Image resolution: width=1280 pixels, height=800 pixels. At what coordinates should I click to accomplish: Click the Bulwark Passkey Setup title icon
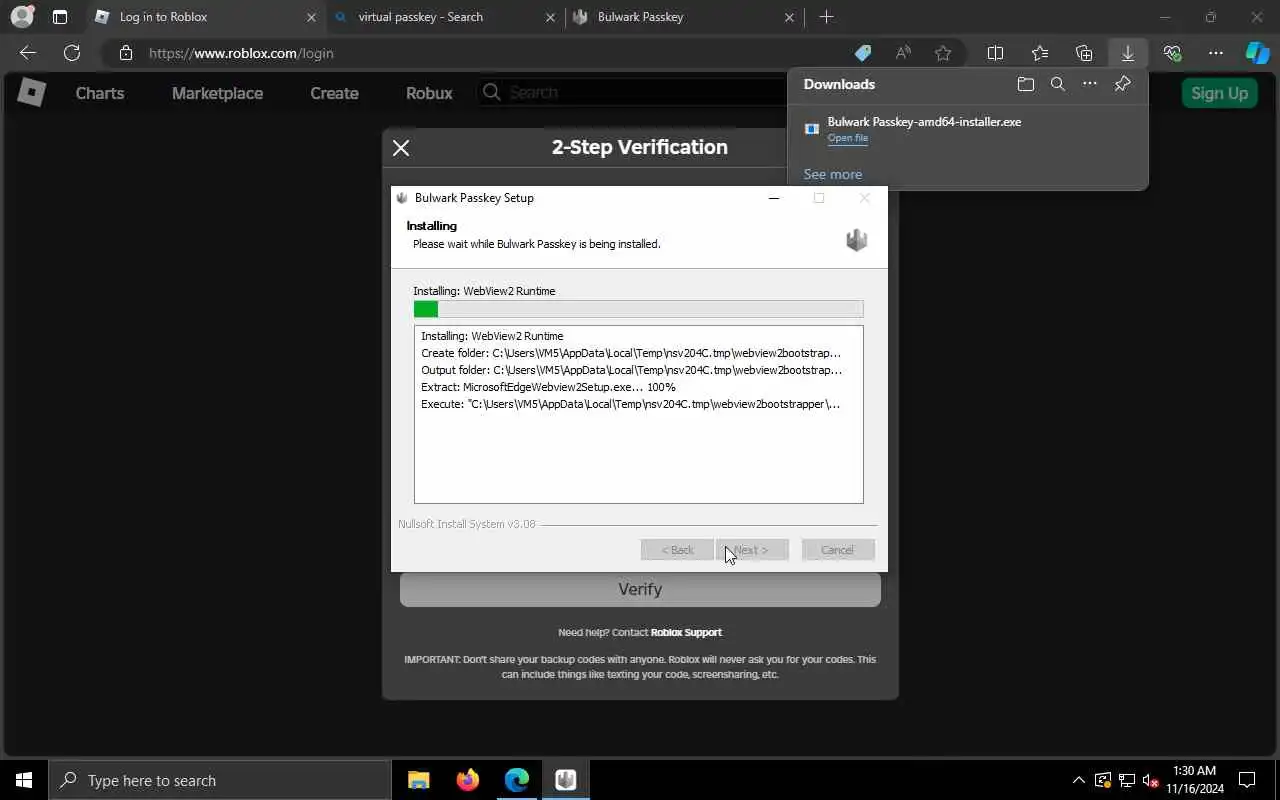[402, 198]
